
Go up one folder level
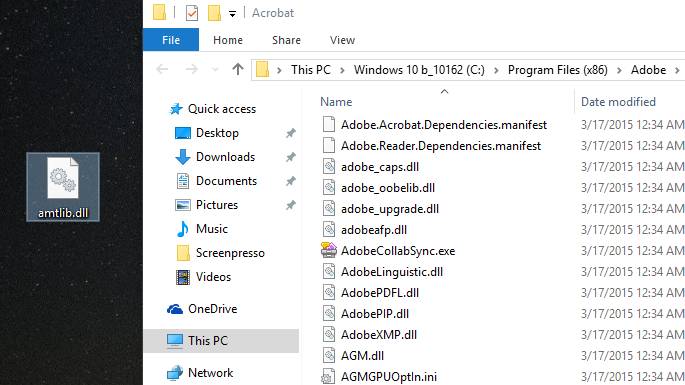pyautogui.click(x=238, y=69)
